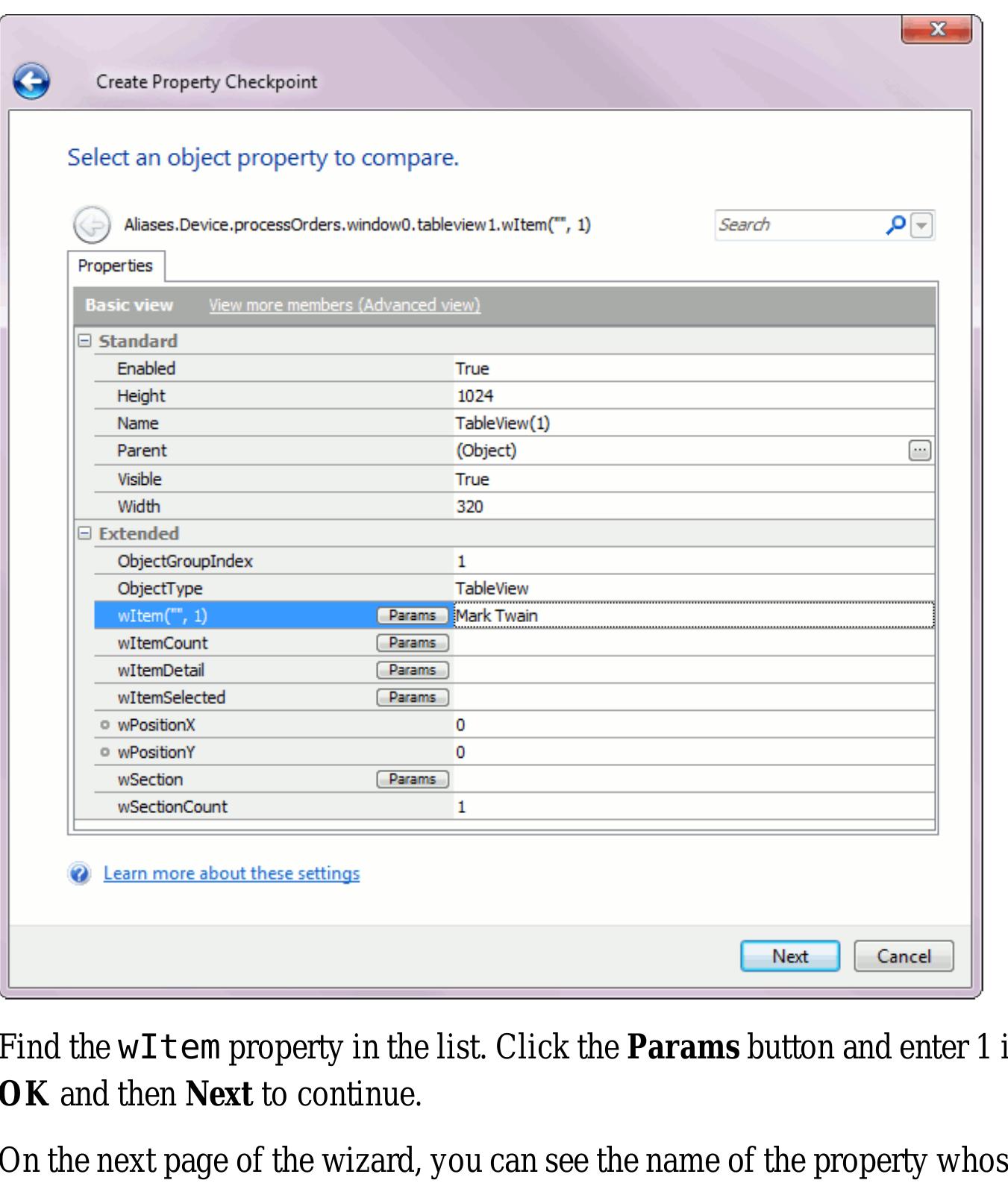
Task: Click Params button for wItemDetail
Action: point(413,670)
